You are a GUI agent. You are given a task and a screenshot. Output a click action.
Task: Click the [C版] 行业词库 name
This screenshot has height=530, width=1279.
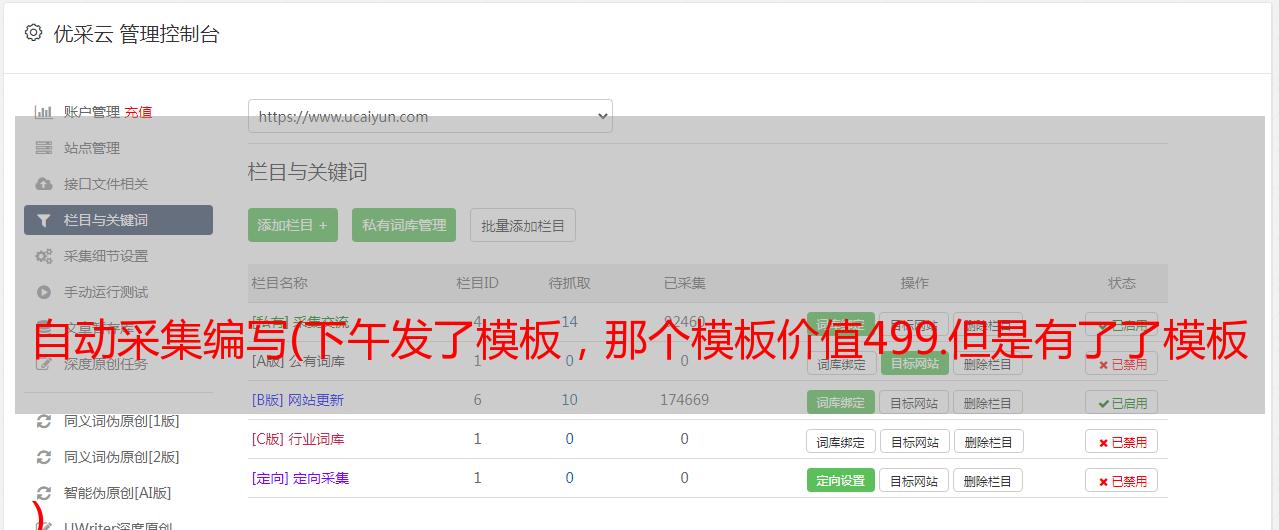pyautogui.click(x=298, y=439)
